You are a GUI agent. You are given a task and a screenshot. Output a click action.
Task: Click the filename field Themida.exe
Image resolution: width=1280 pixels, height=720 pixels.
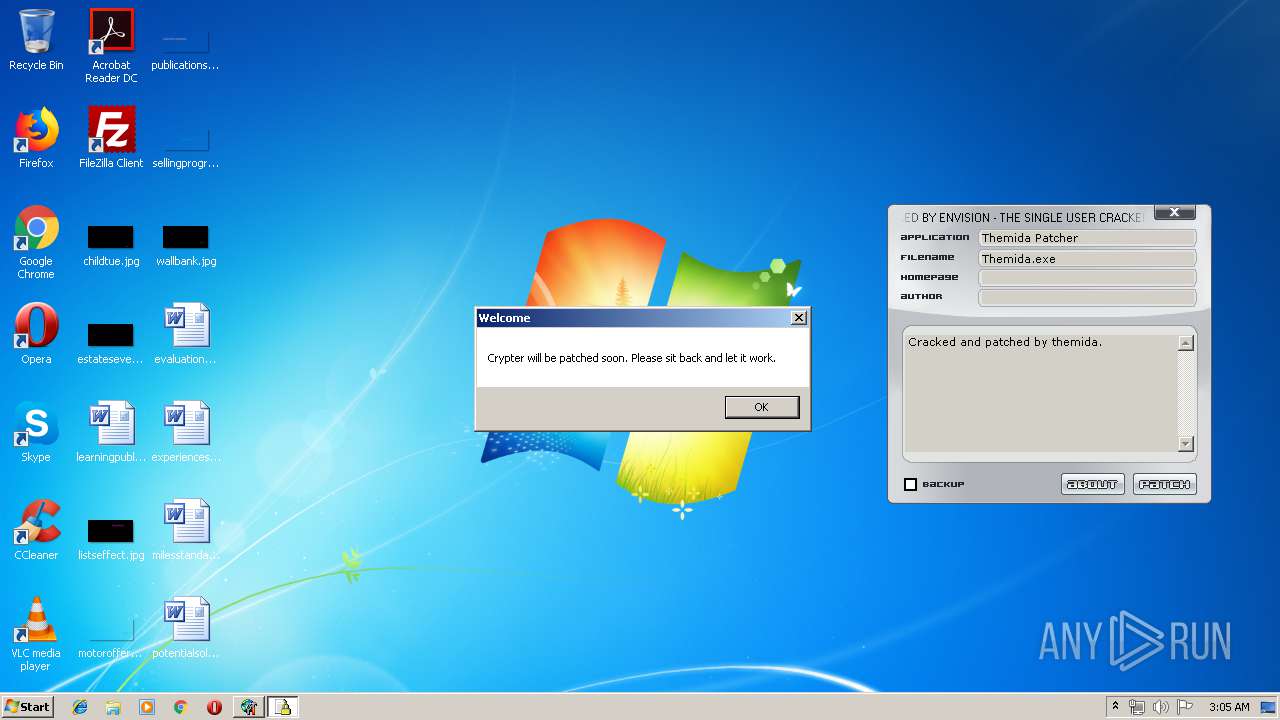[1087, 258]
